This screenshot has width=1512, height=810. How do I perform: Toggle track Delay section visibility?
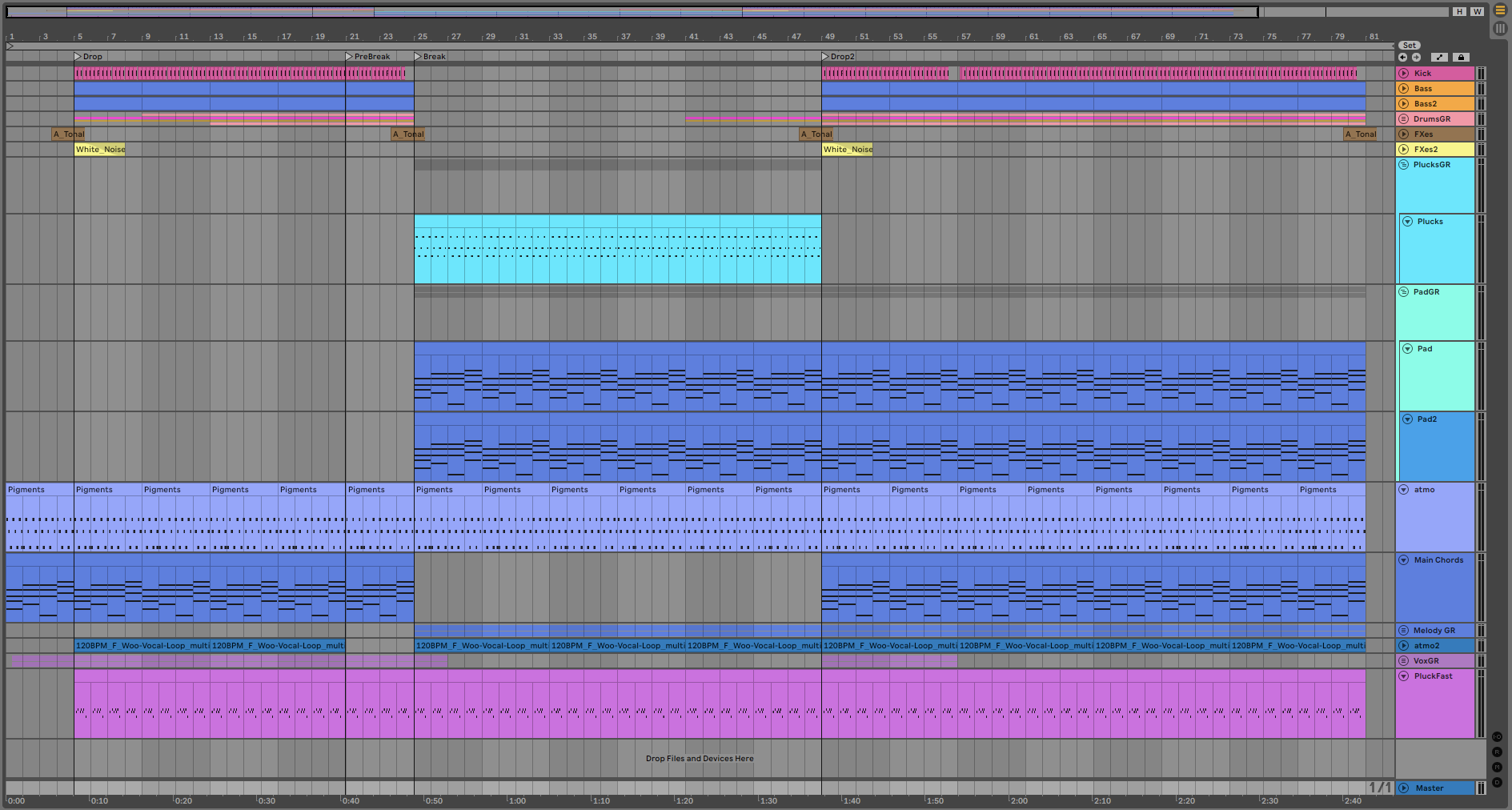pos(1497,783)
